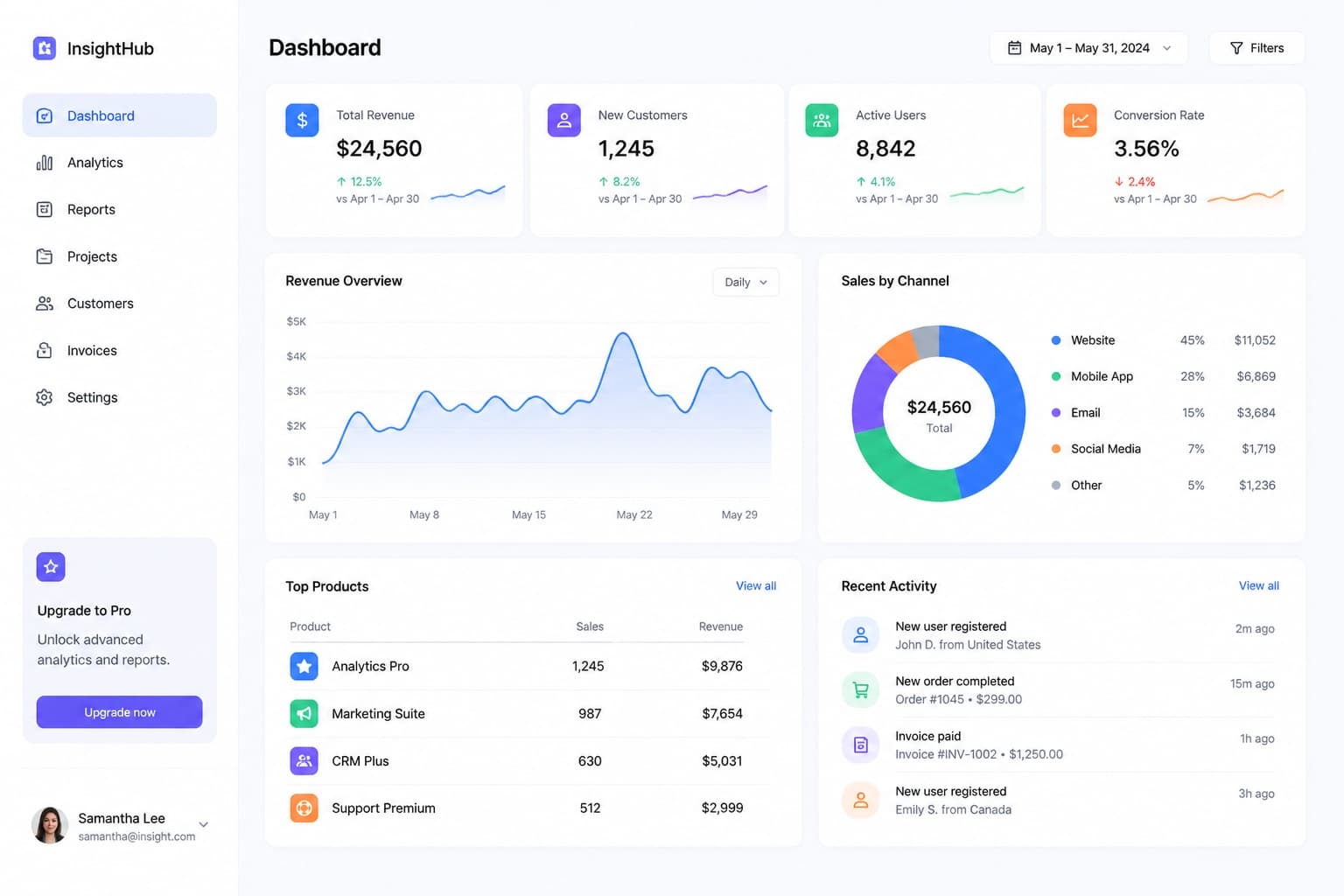Click the orange Social Media legend dot
The image size is (1344, 896).
[1056, 449]
